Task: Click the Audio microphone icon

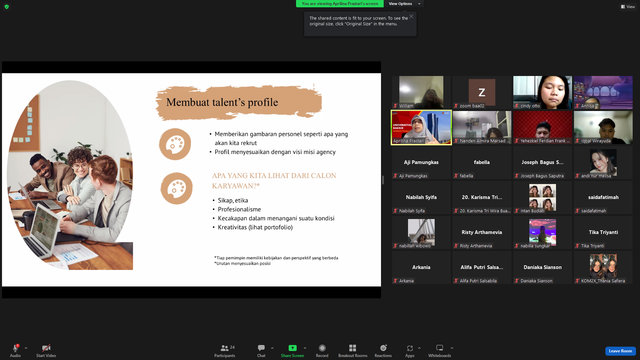Action: 16,348
